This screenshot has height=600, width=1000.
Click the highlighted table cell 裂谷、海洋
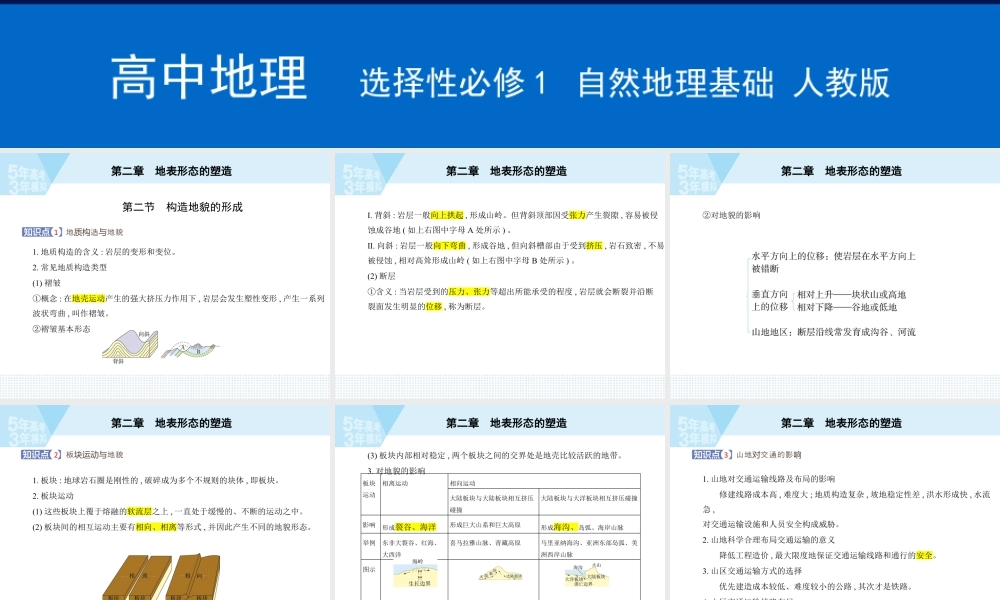coord(416,527)
